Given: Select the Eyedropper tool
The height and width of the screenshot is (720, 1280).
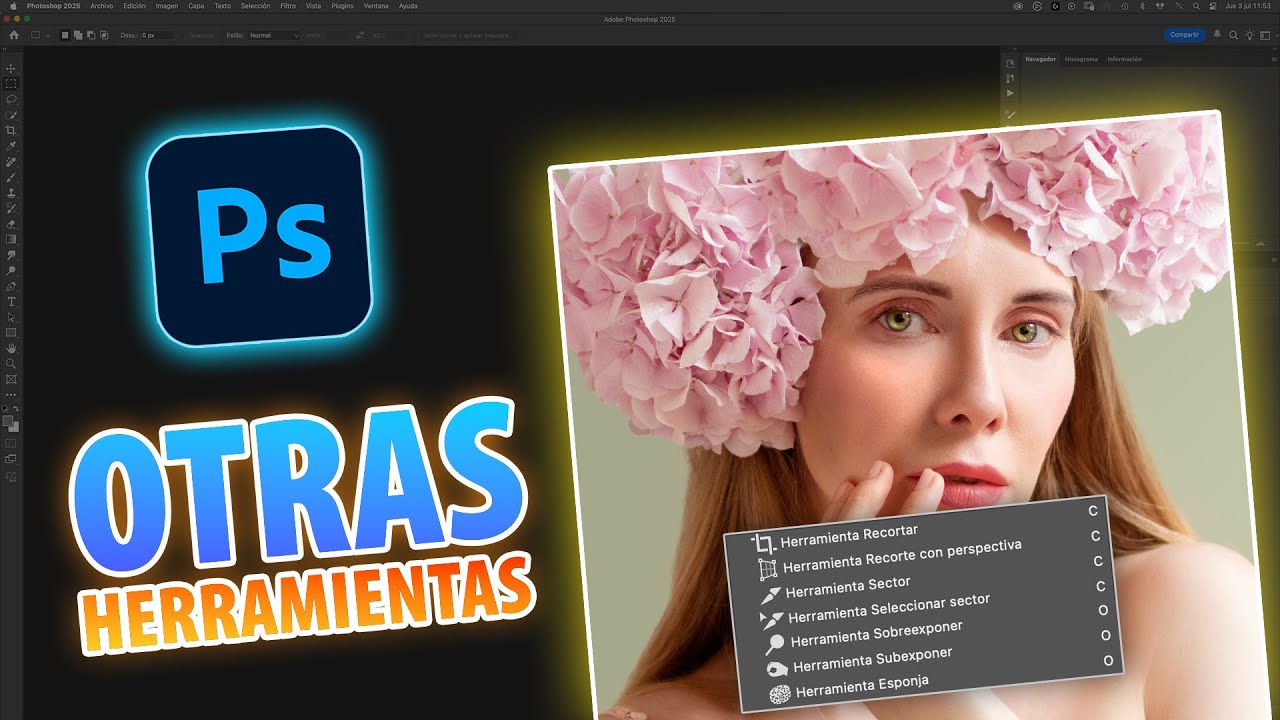Looking at the screenshot, I should [x=12, y=146].
